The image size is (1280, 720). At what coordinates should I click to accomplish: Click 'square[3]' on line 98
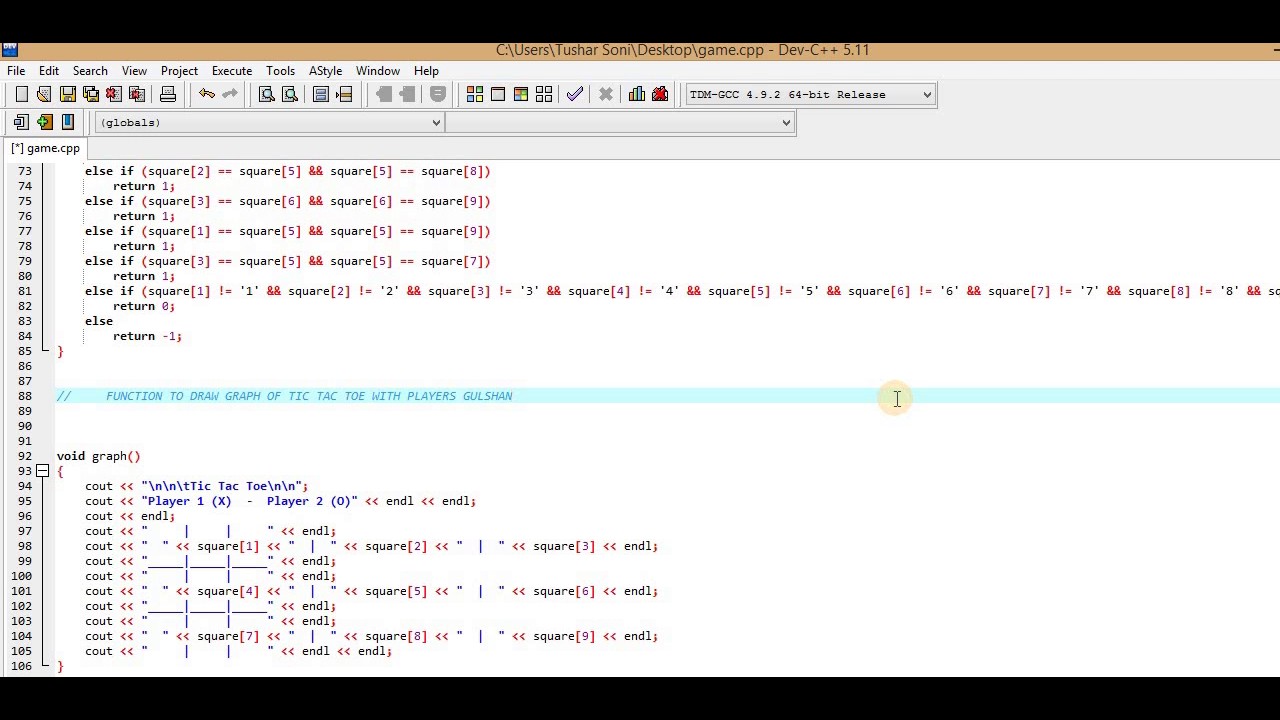(x=564, y=546)
